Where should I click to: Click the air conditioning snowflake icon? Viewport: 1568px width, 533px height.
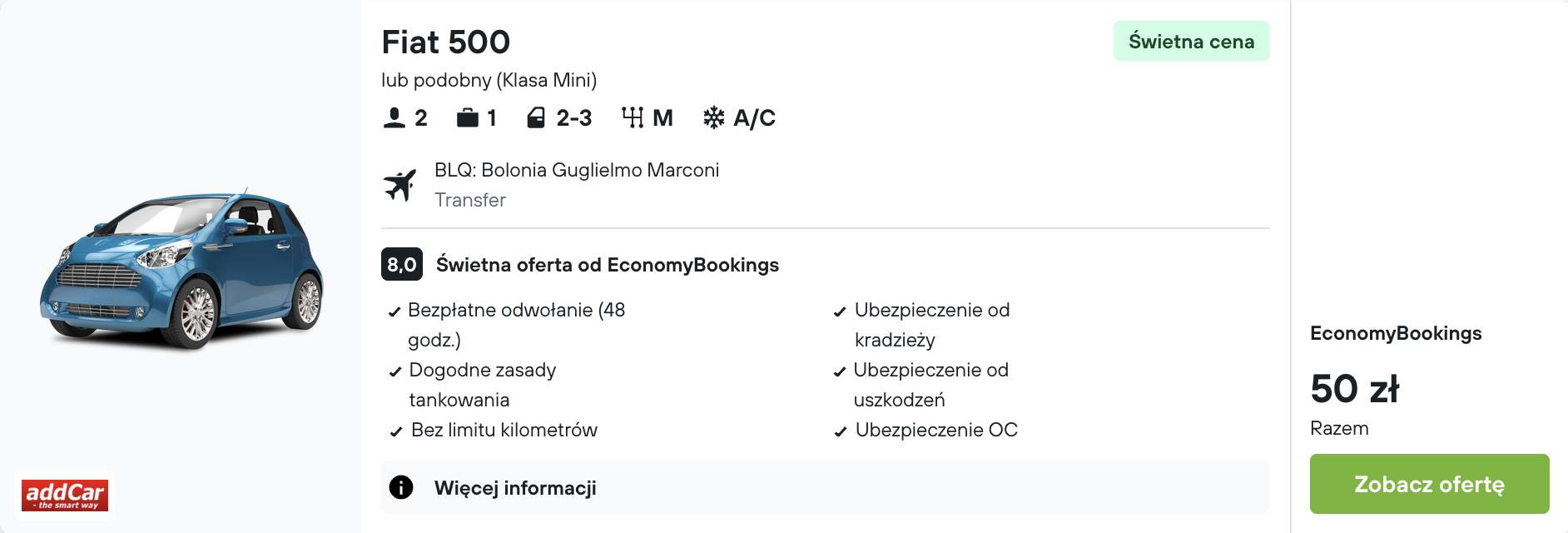[713, 117]
